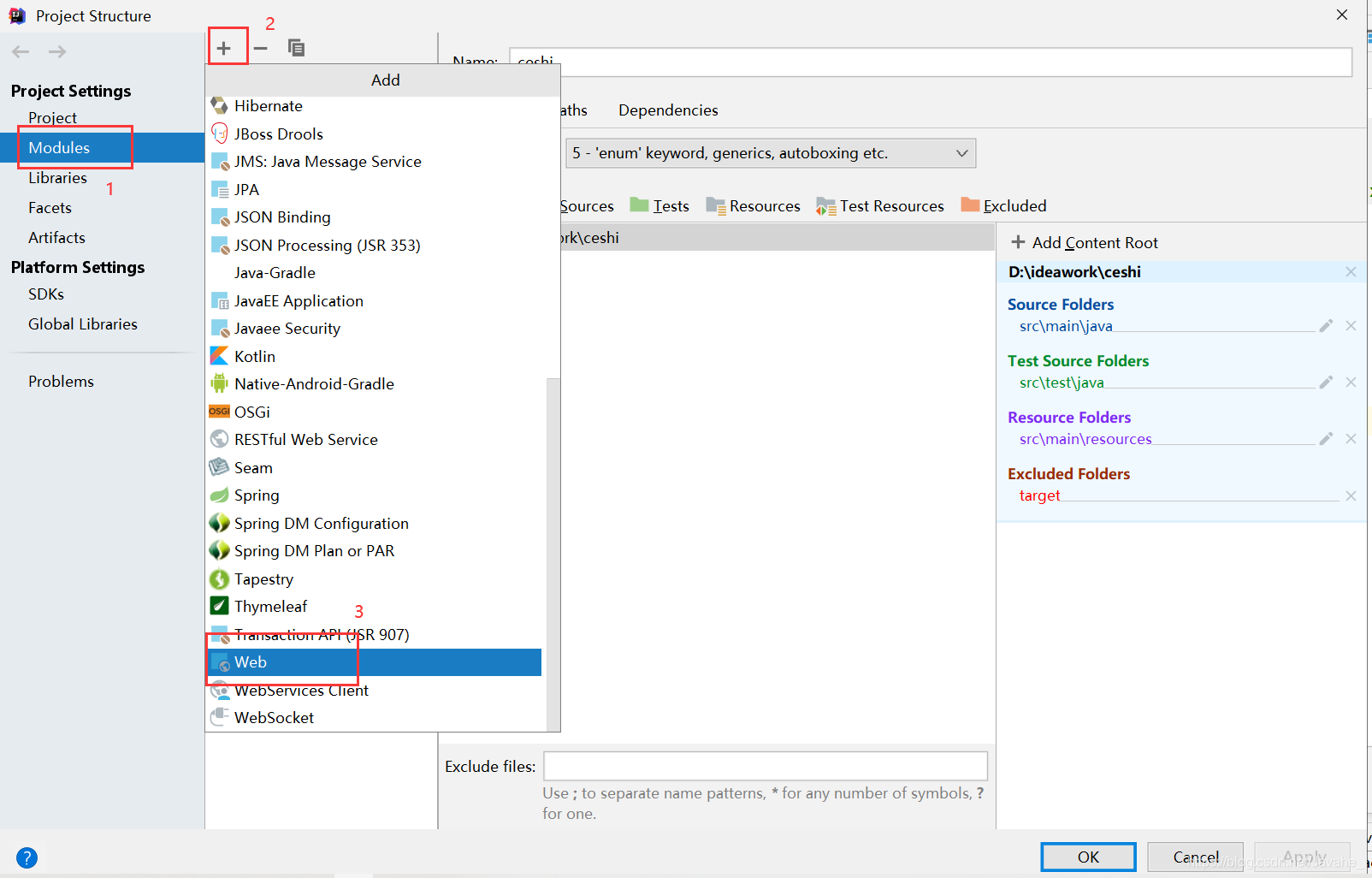Close the Project Structure dialog

tap(1342, 15)
